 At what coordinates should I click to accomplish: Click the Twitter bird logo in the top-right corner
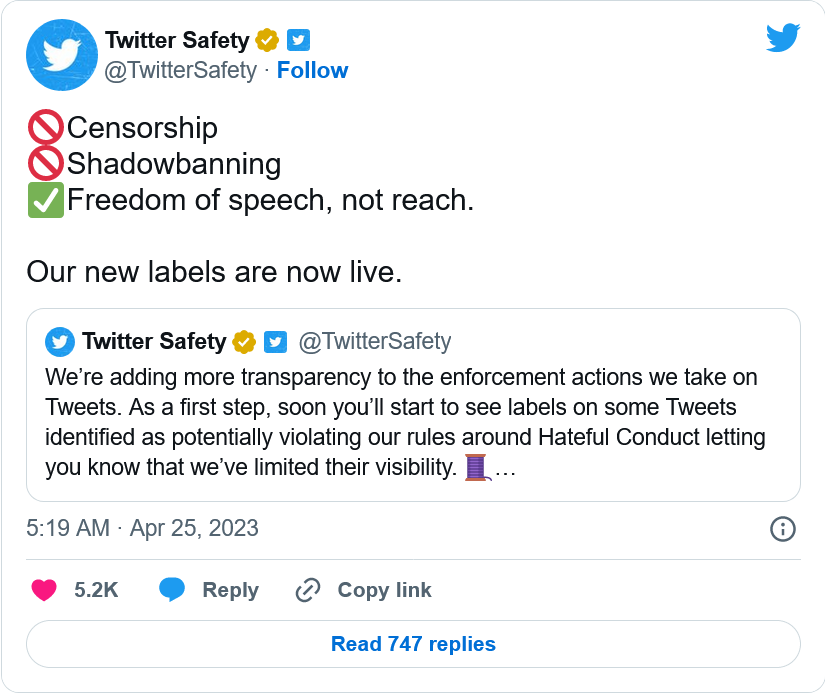coord(783,38)
